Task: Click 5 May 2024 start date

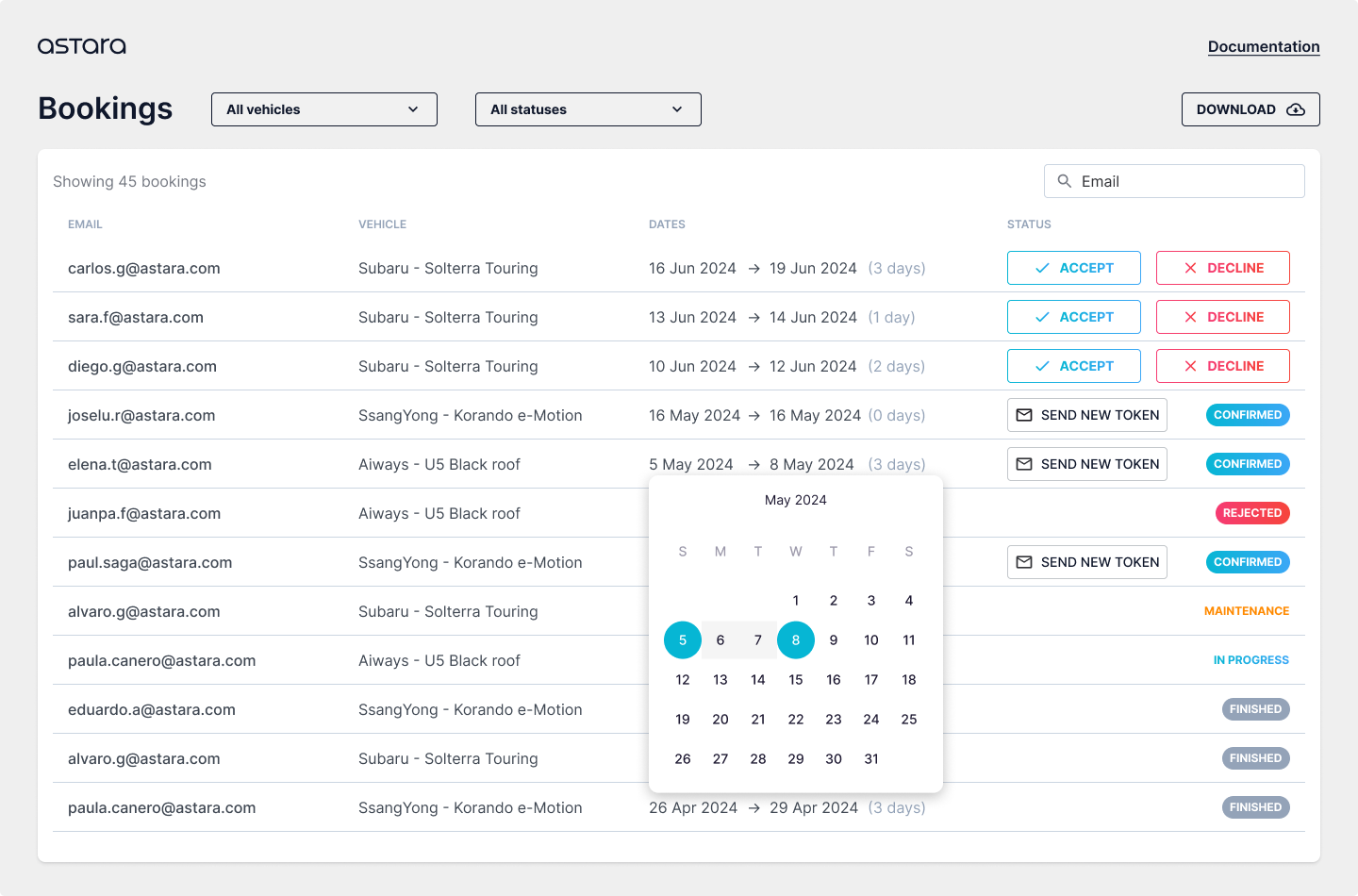Action: point(691,464)
